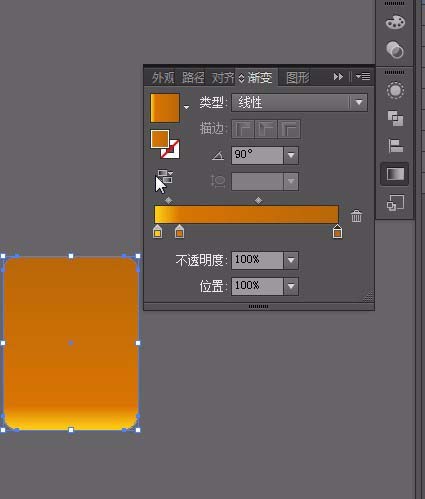Switch to the 外观 tab
425x499 pixels.
(x=163, y=78)
